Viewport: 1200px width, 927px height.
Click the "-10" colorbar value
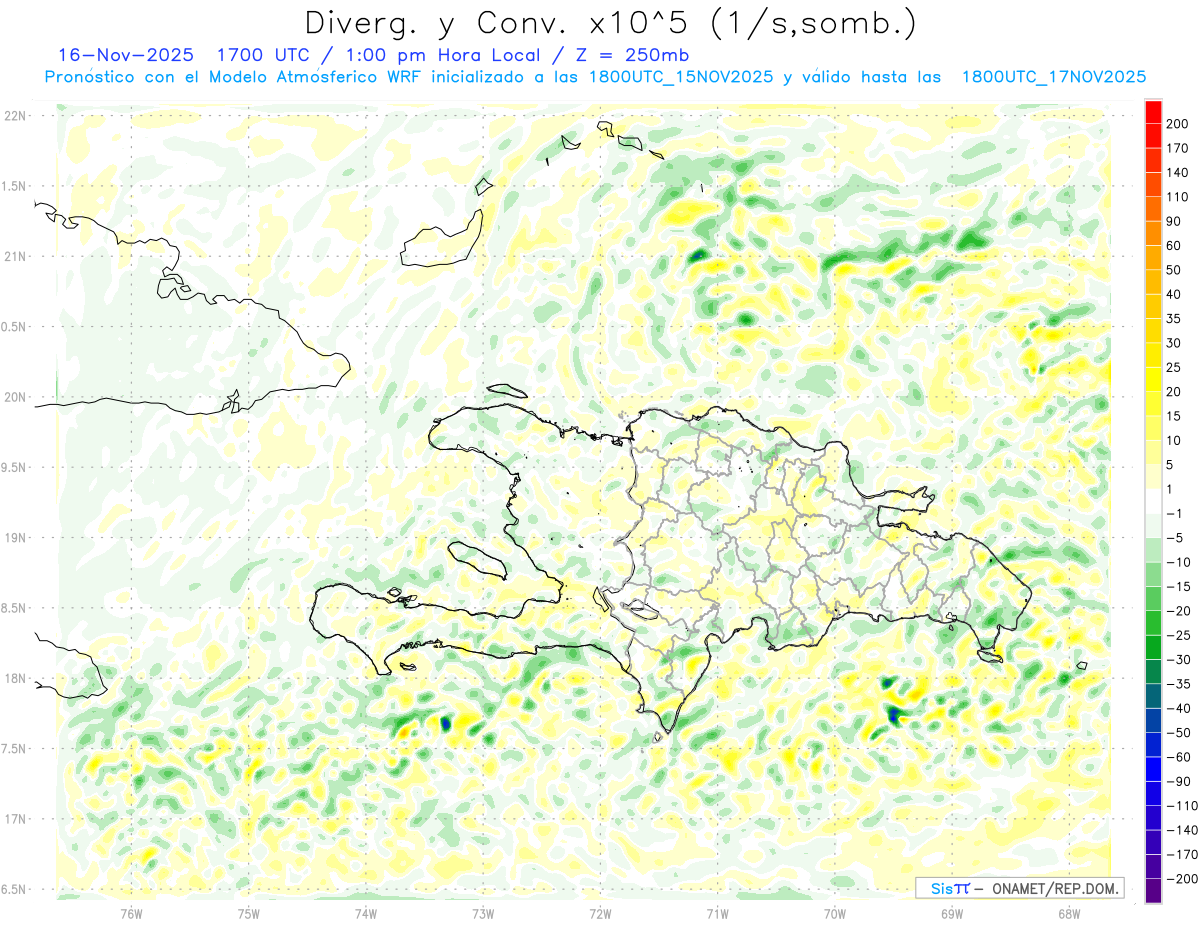[x=1180, y=562]
